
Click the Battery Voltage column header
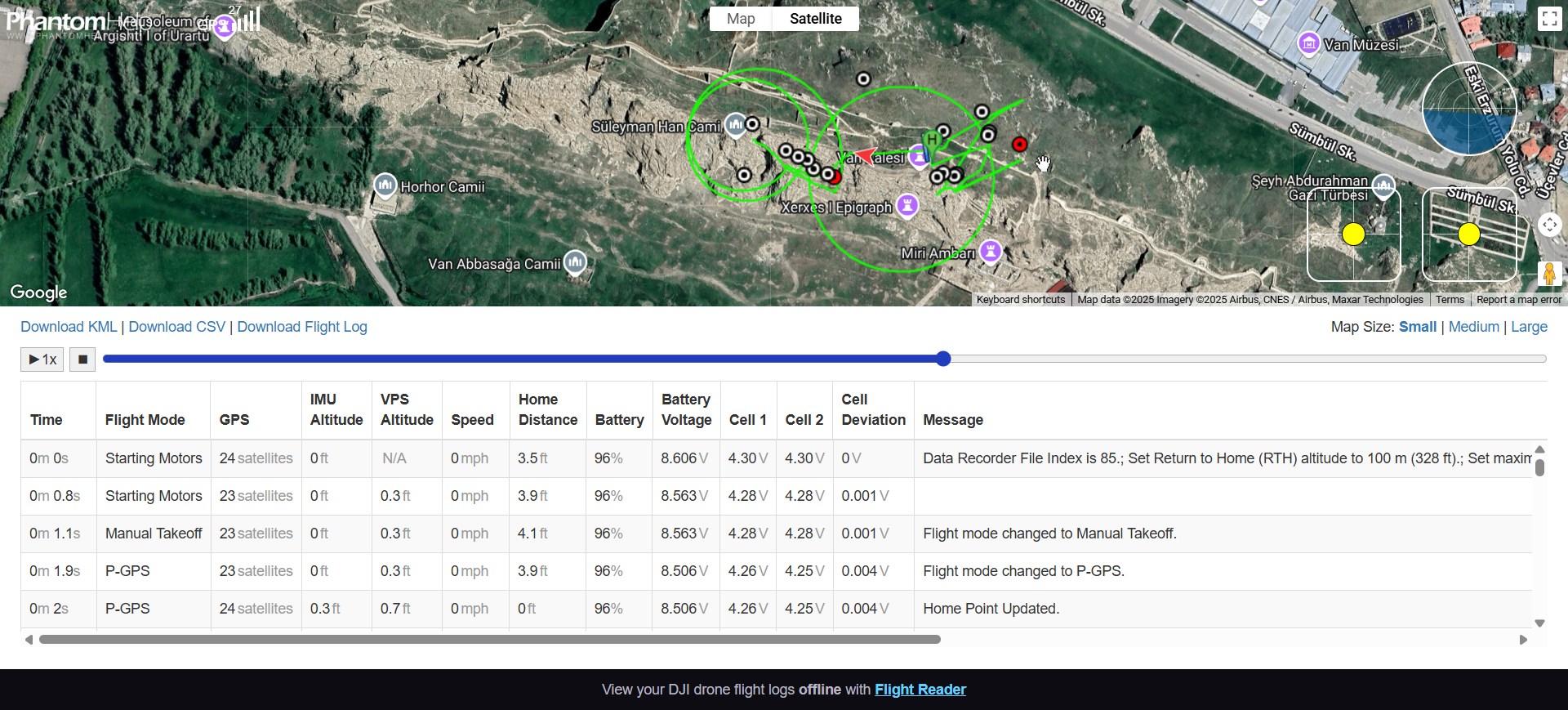coord(686,409)
